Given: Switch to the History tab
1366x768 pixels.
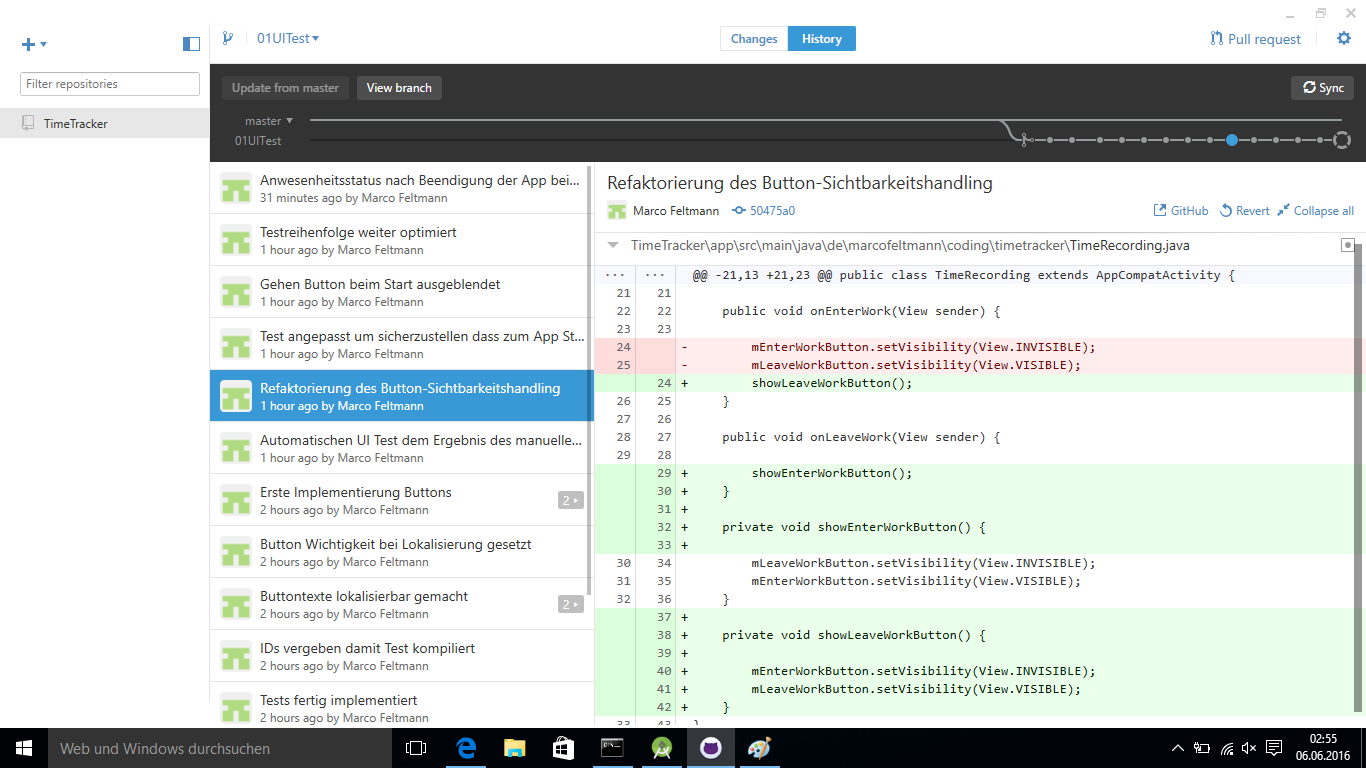Looking at the screenshot, I should [822, 39].
